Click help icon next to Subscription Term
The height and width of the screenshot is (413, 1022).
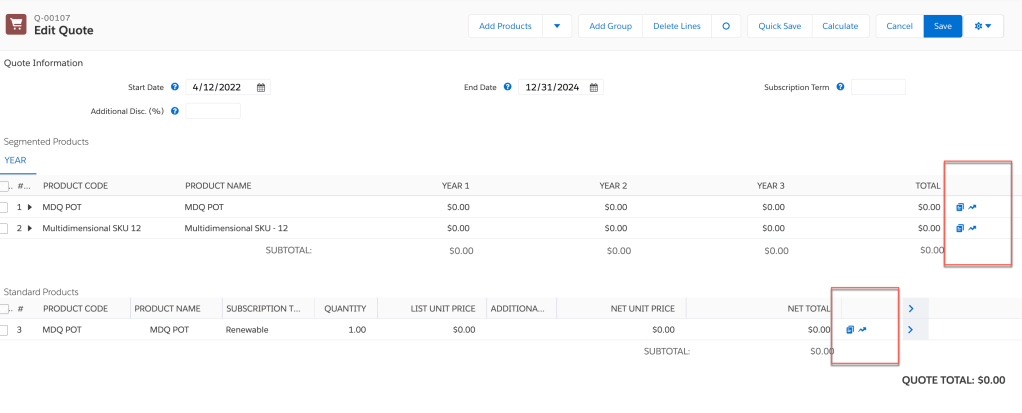(840, 87)
